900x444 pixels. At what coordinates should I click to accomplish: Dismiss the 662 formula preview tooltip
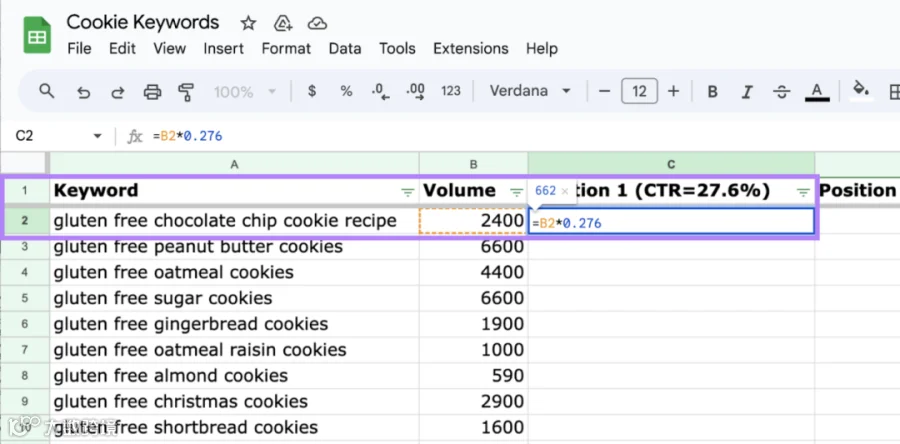tap(565, 192)
